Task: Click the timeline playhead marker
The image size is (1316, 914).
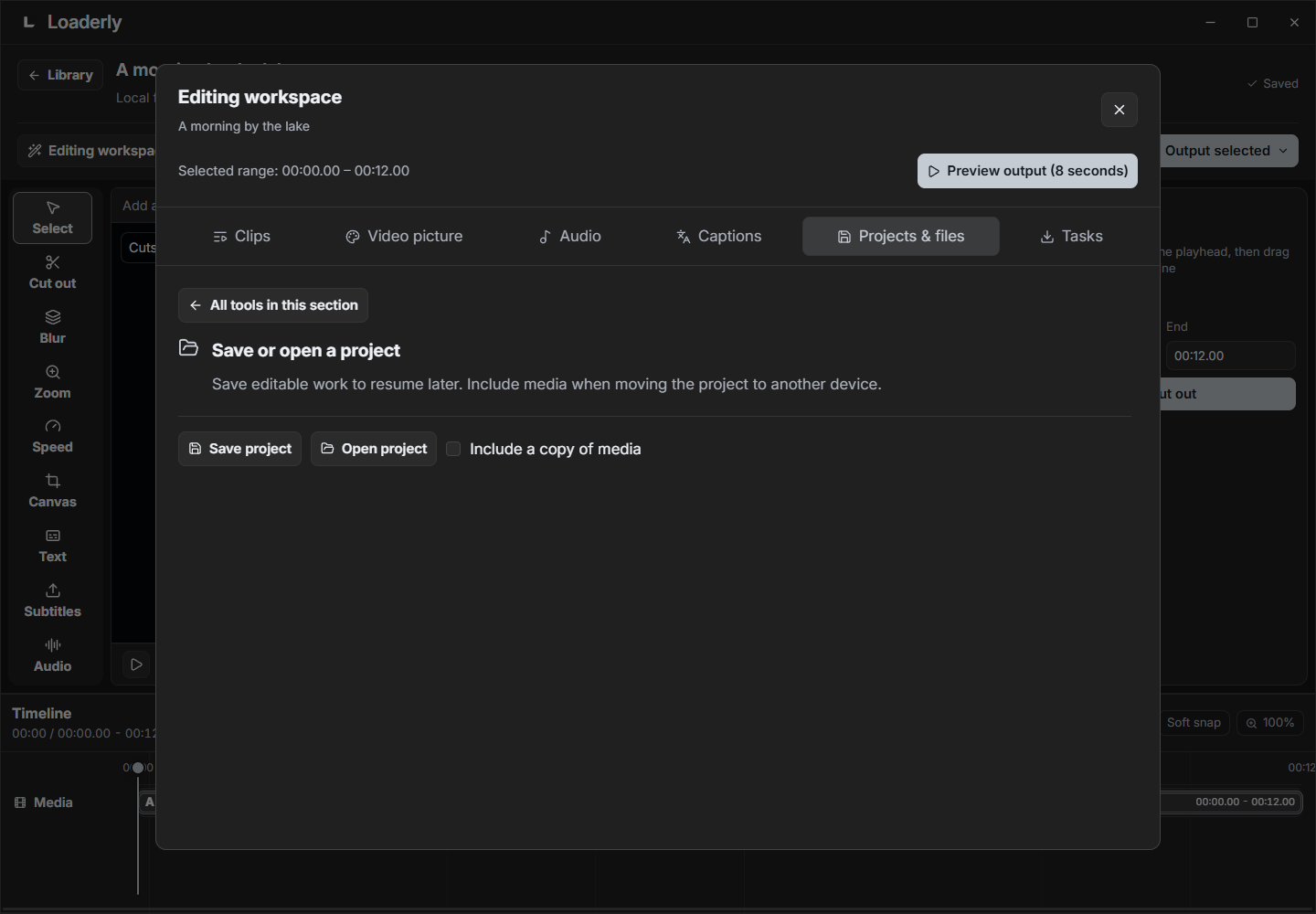Action: (x=138, y=768)
